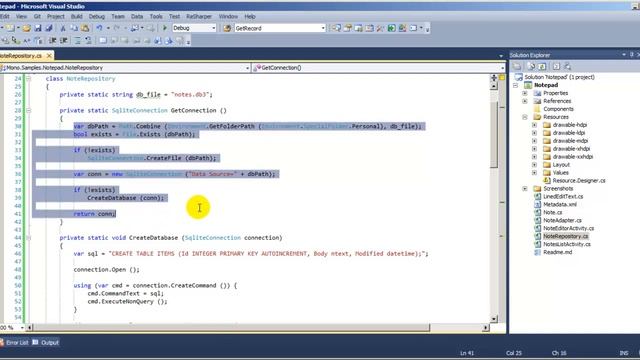
Task: Click the Uncomment Selection icon
Action: coord(88,40)
